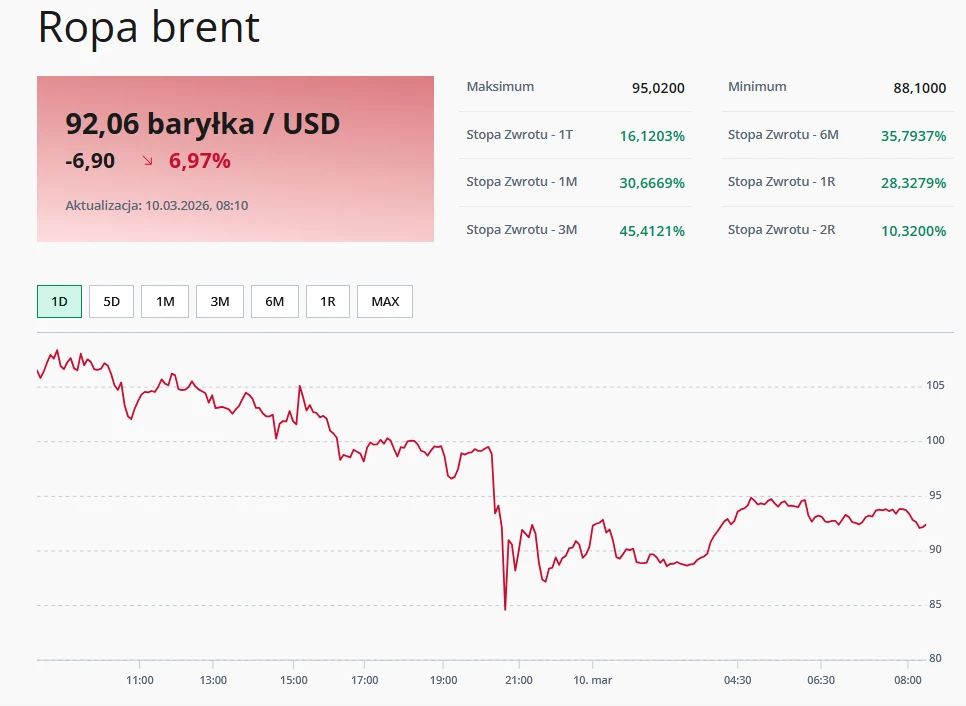Click the Maksimum value 95,0200
This screenshot has width=966, height=706.
[x=660, y=87]
